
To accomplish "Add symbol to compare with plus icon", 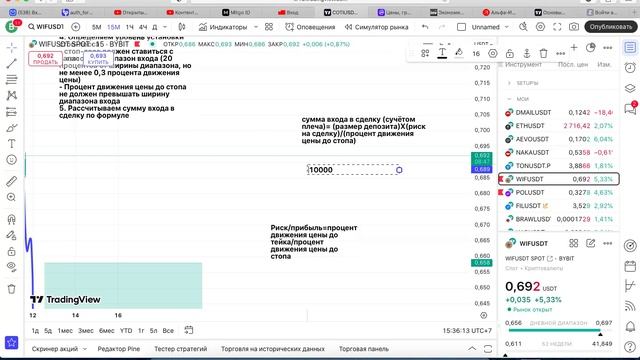I will [x=76, y=27].
